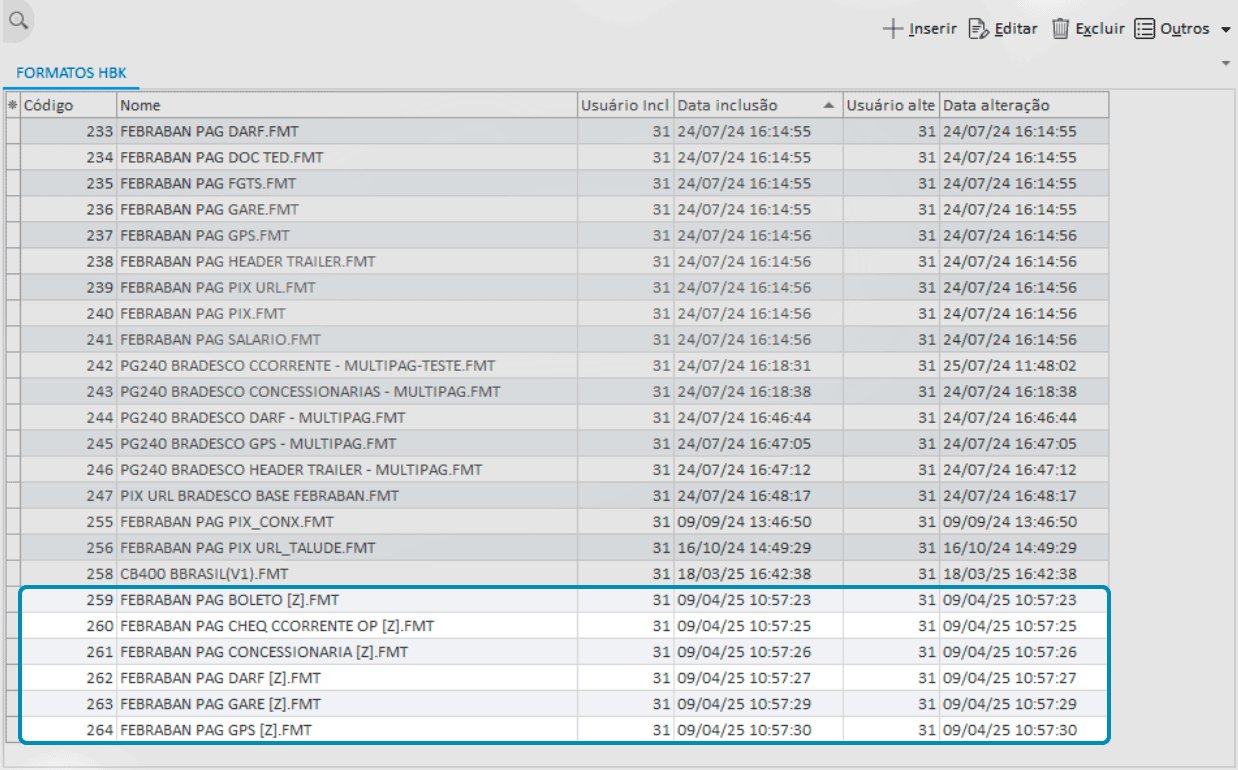1238x770 pixels.
Task: Click row indicator cell for code 233
Action: [13, 131]
